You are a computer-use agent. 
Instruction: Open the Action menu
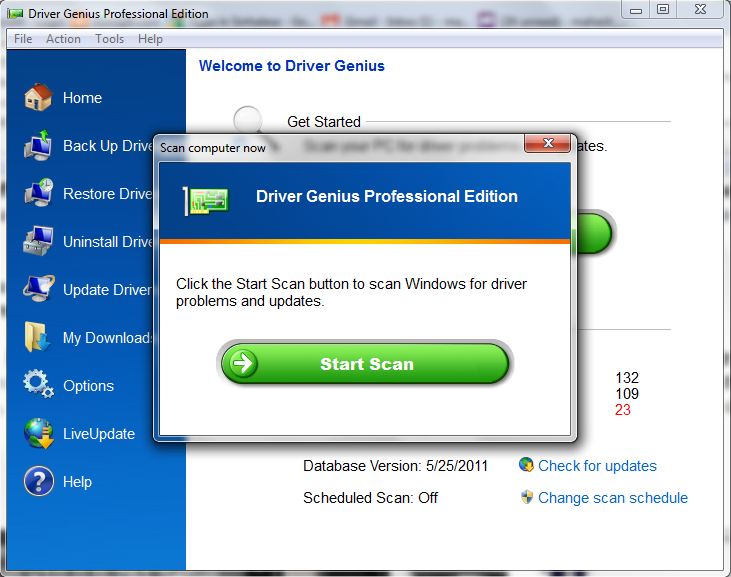click(x=63, y=39)
